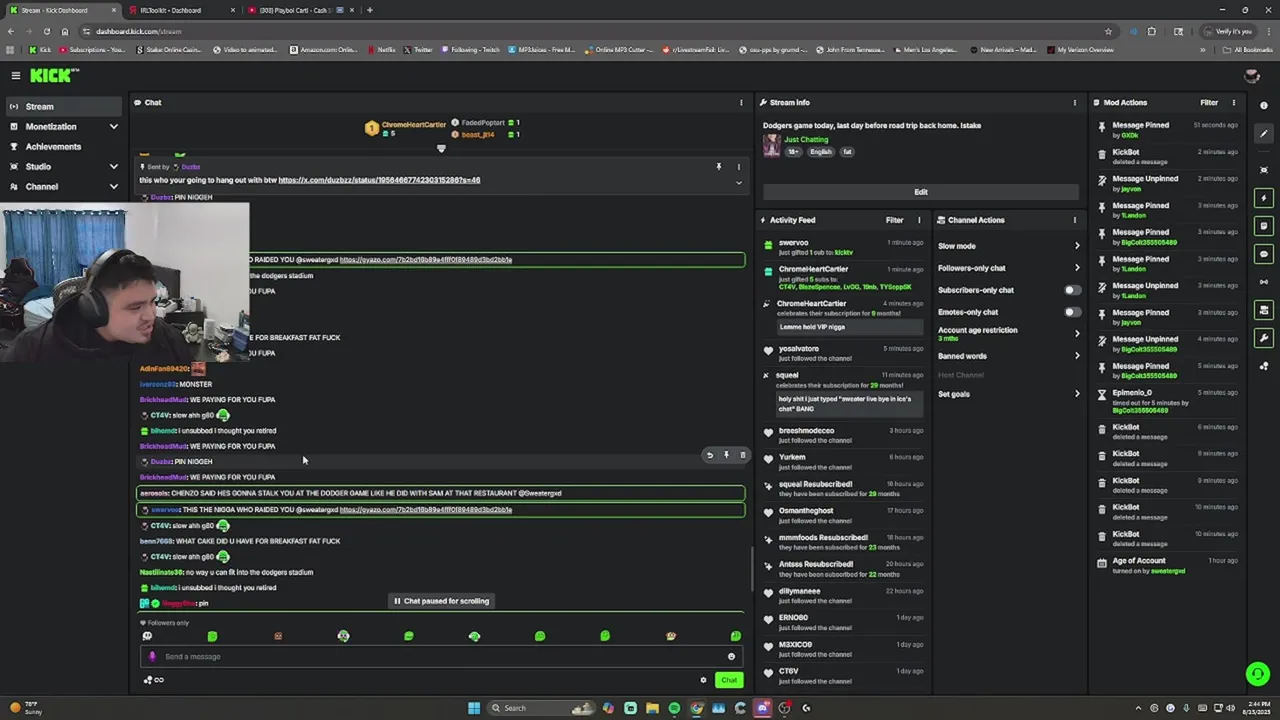This screenshot has width=1280, height=720.
Task: Click the browser address bar URL
Action: pos(139,31)
